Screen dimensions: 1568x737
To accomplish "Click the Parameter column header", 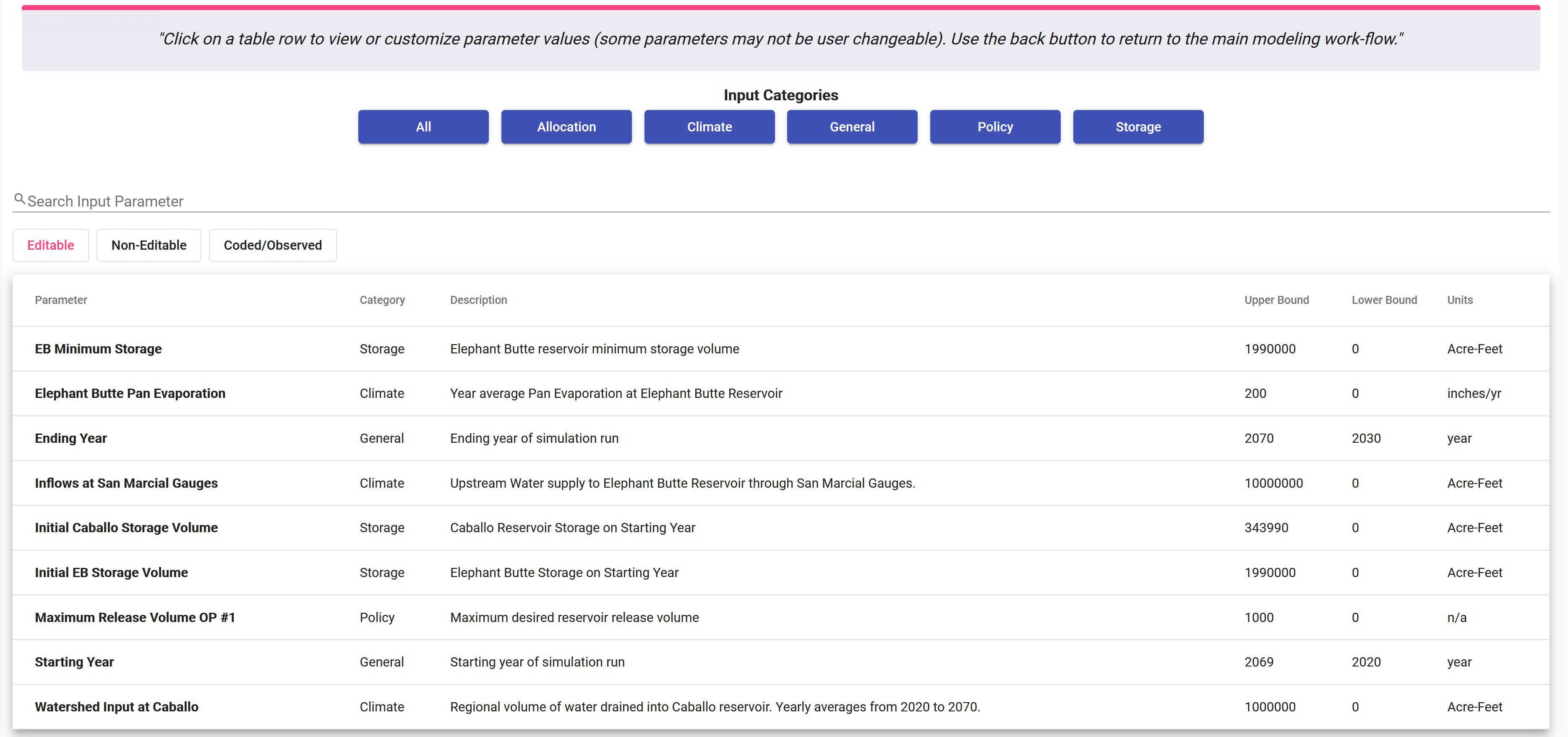I will (61, 300).
